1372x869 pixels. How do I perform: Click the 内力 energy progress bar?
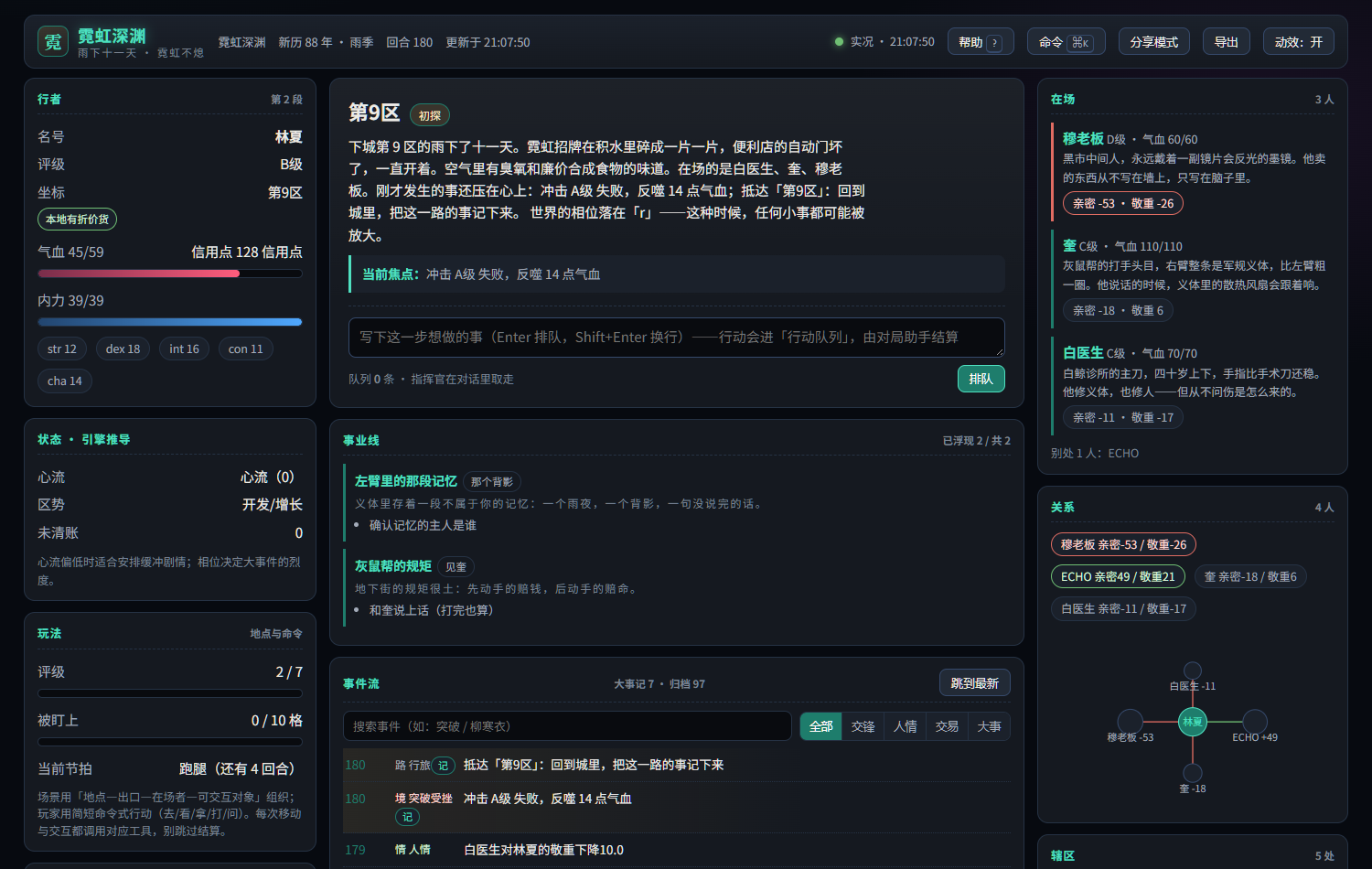point(170,322)
